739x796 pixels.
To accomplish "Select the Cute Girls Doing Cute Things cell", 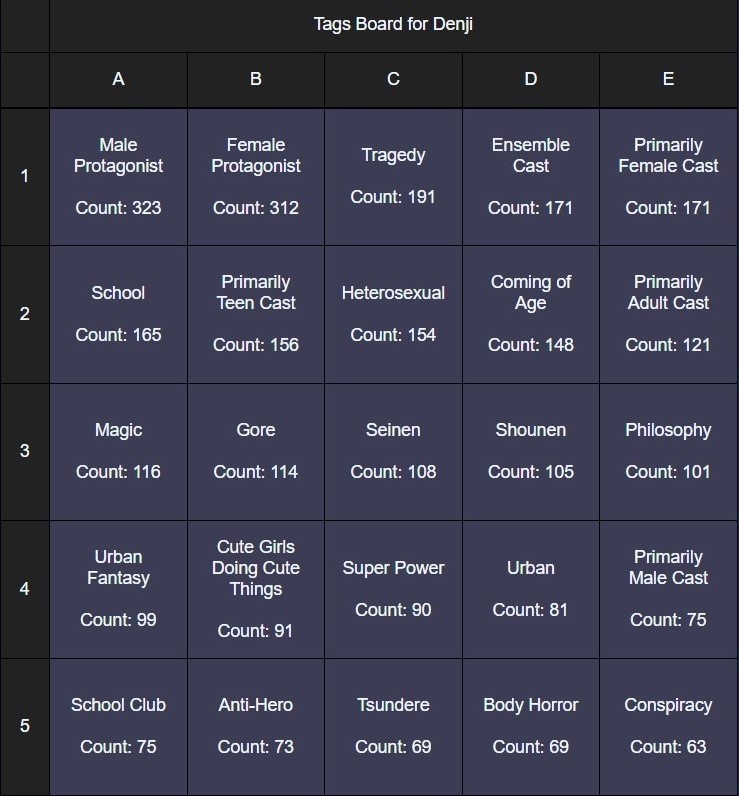I will (x=256, y=588).
